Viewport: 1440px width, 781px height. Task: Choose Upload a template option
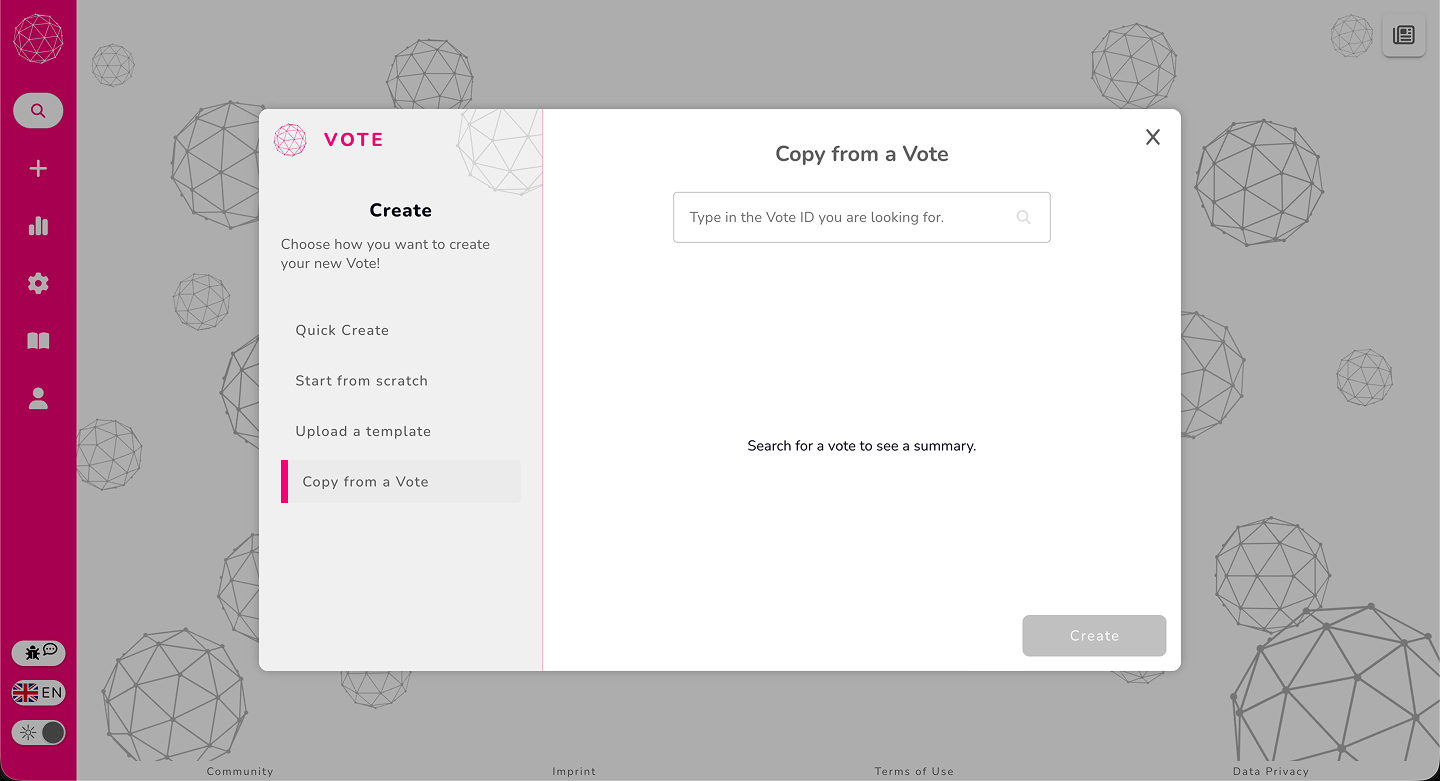click(363, 431)
